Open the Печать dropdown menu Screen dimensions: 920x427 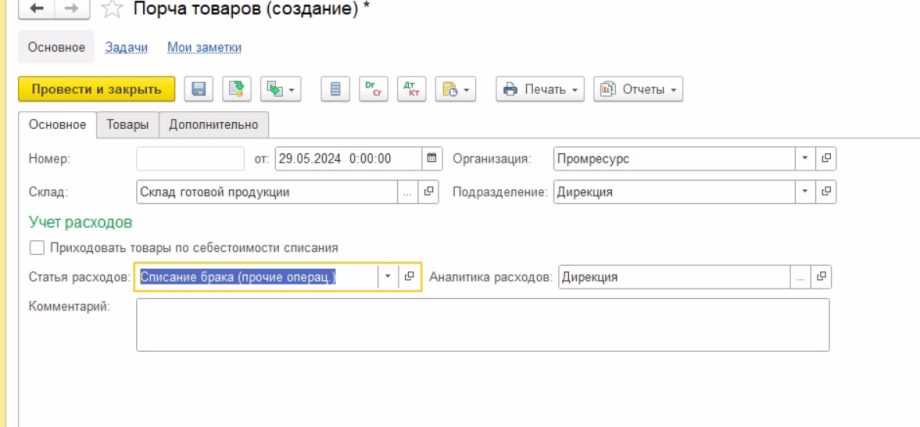click(541, 89)
